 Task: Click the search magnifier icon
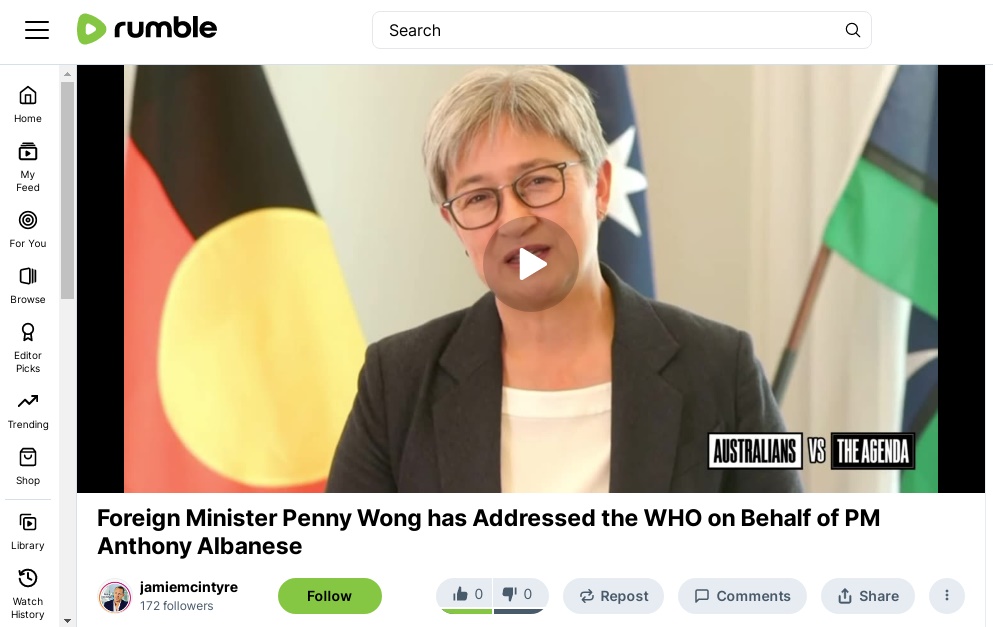click(852, 30)
